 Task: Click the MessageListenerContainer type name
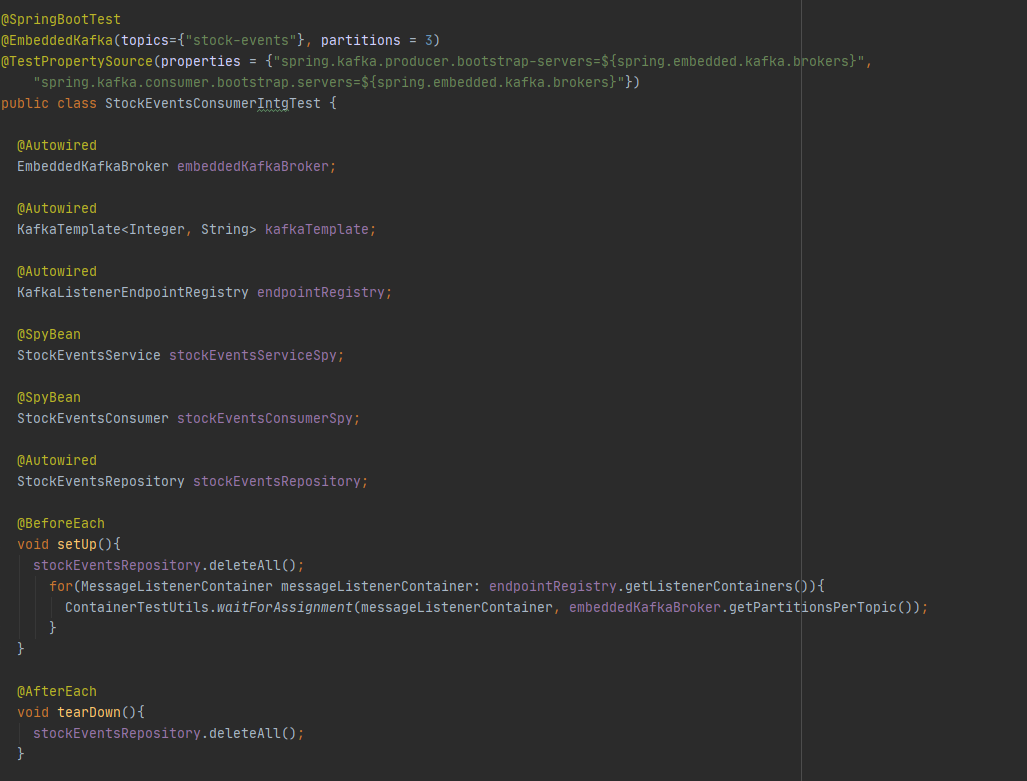pos(177,586)
